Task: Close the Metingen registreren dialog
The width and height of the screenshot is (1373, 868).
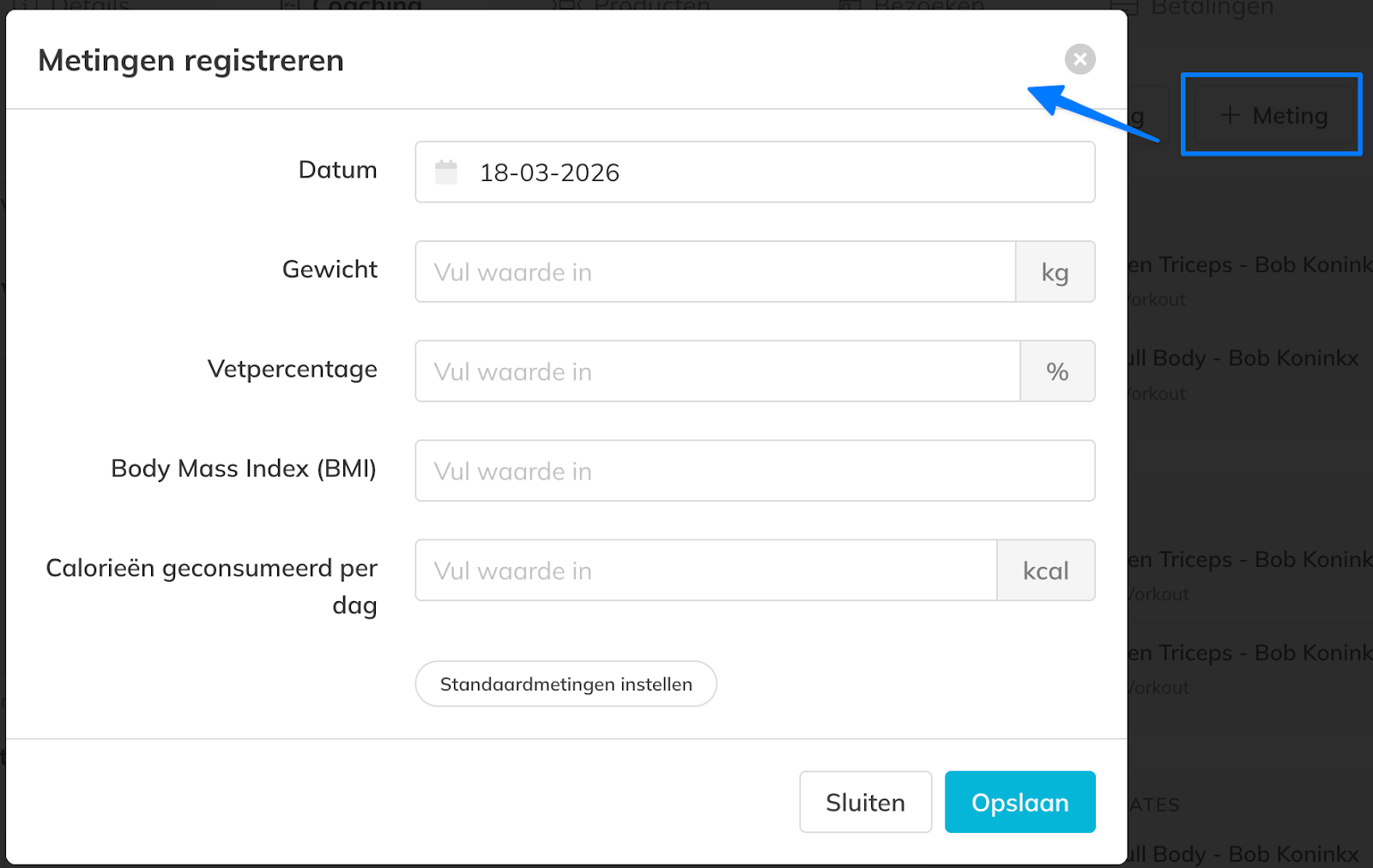Action: [x=1080, y=59]
